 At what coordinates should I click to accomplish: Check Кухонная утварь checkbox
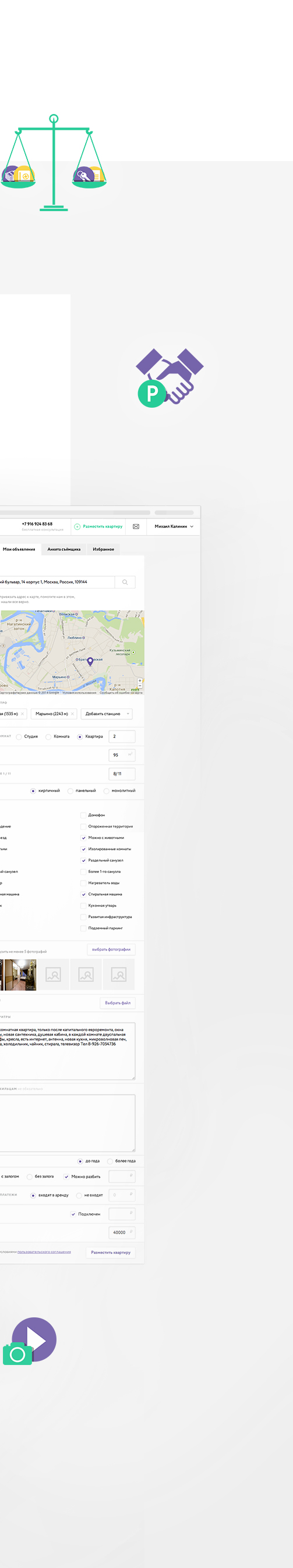83,906
